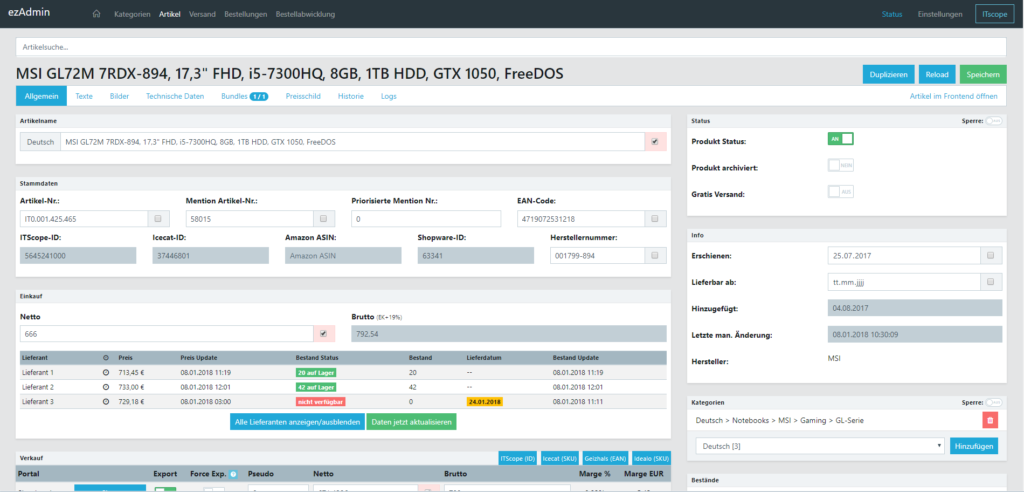Click the green Speichern button
This screenshot has height=492, width=1024.
984,74
